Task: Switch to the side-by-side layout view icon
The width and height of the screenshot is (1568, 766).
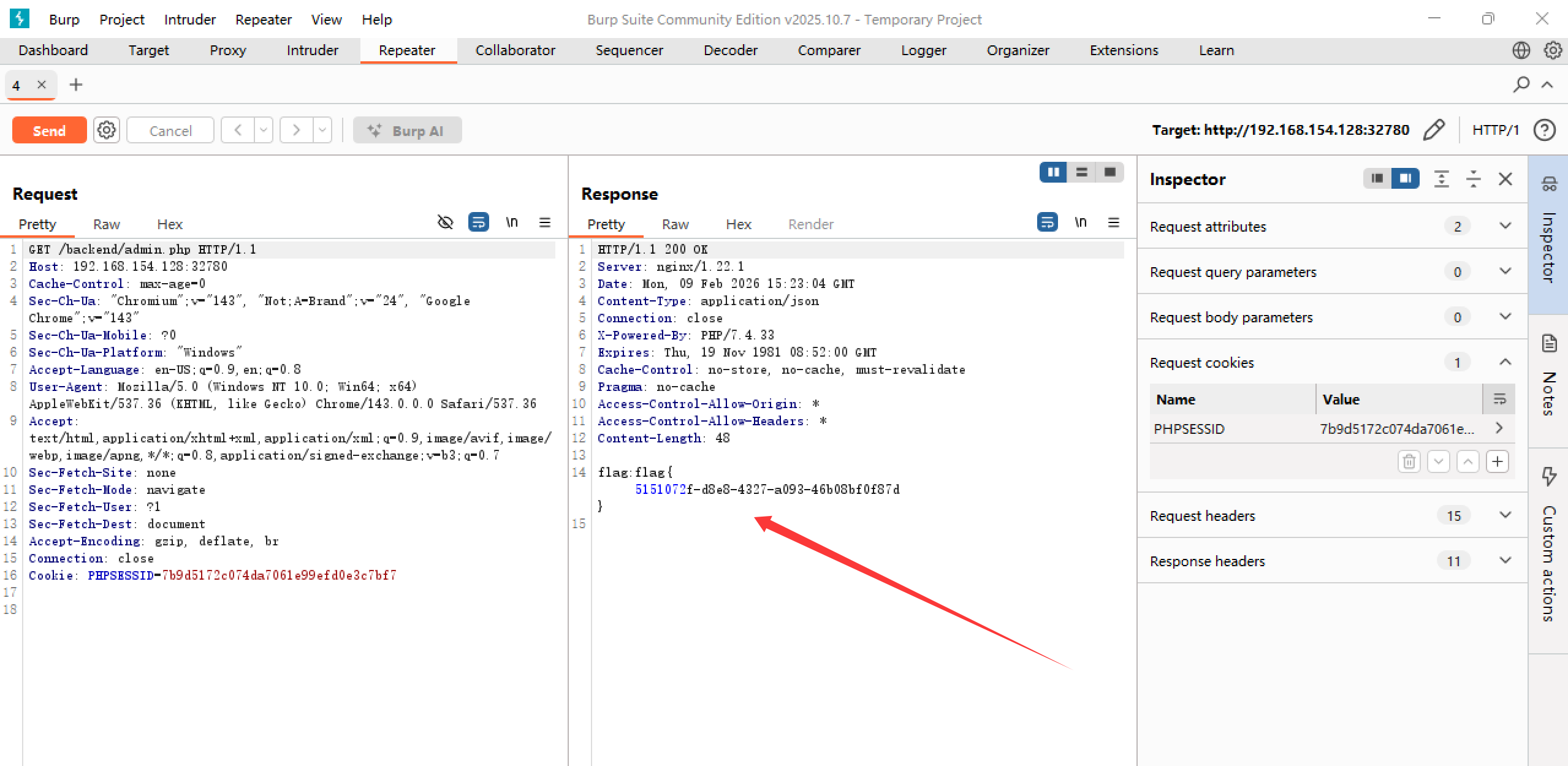Action: point(1053,172)
